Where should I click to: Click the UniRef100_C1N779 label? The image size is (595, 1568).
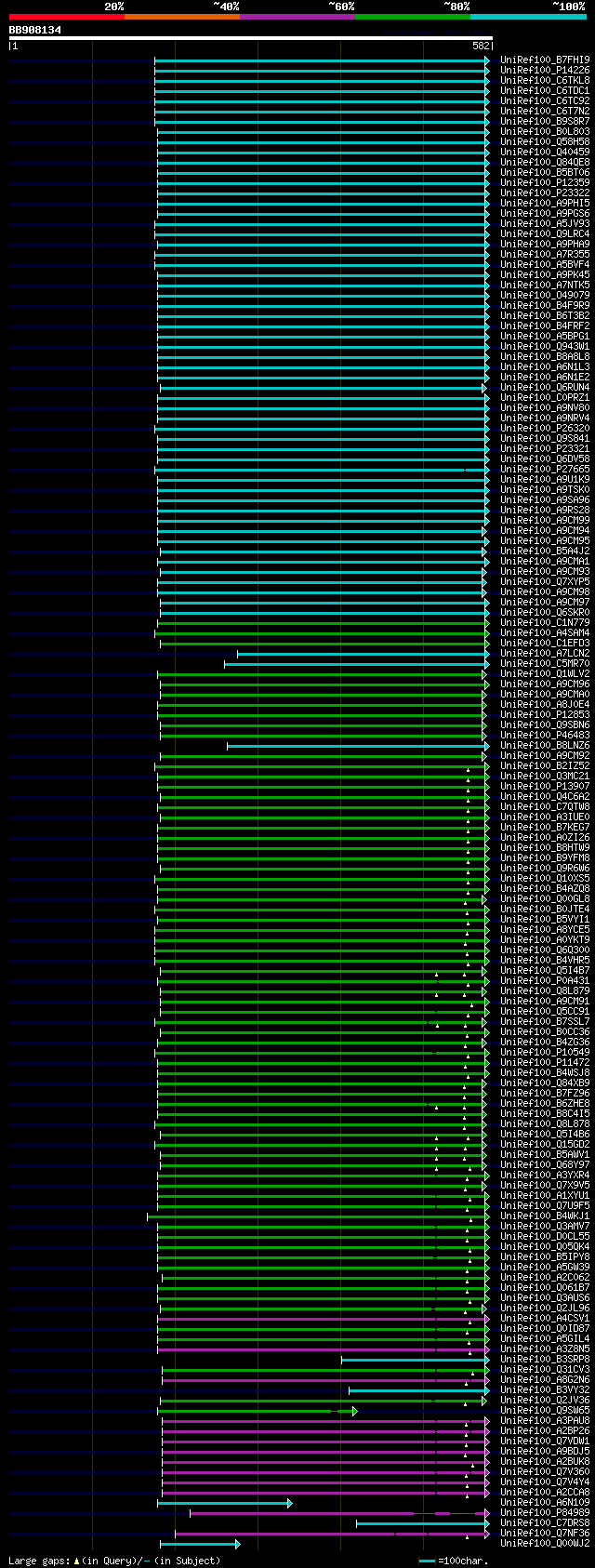click(x=545, y=622)
